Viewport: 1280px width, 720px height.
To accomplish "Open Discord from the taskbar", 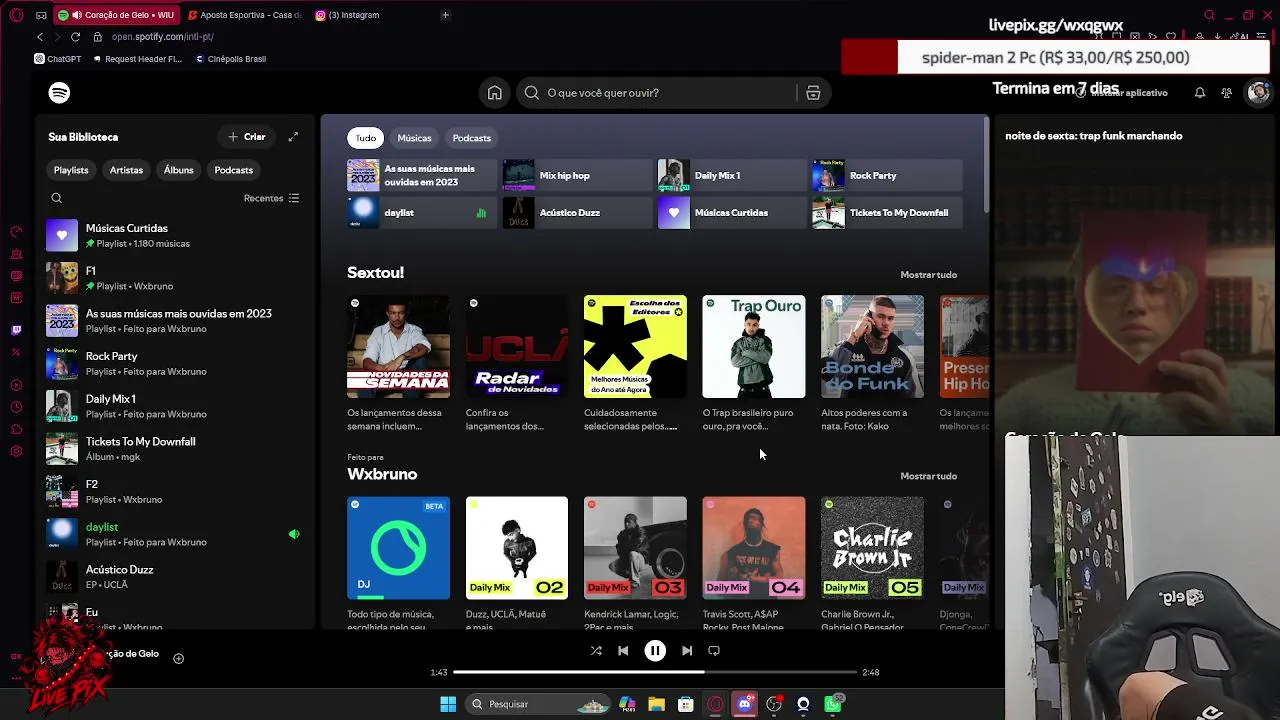I will coord(744,704).
